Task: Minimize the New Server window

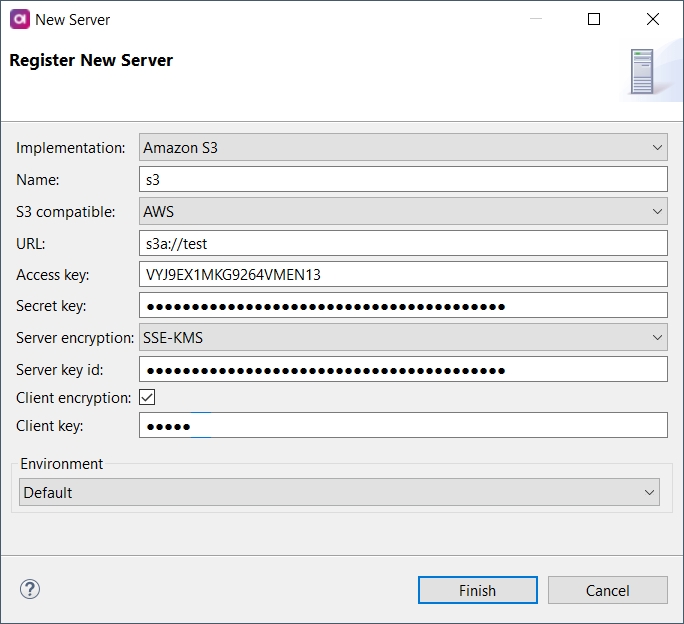Action: 535,19
